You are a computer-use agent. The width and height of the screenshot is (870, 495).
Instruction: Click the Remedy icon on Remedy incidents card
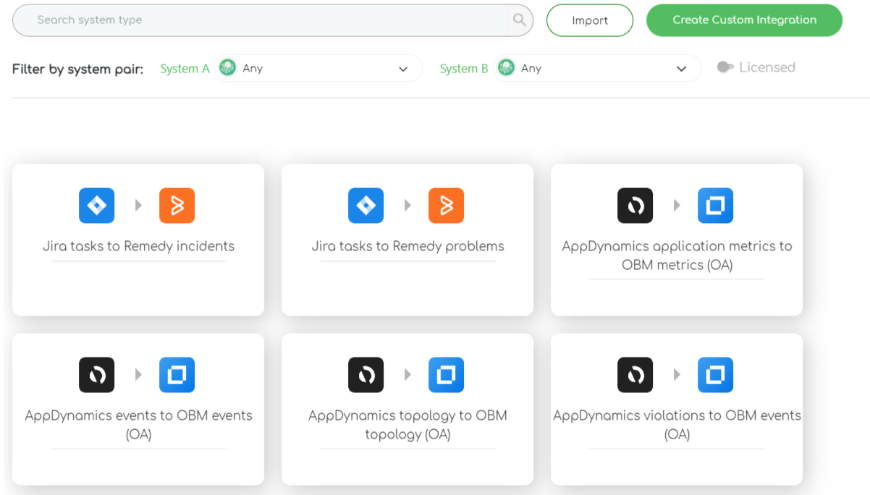tap(177, 205)
